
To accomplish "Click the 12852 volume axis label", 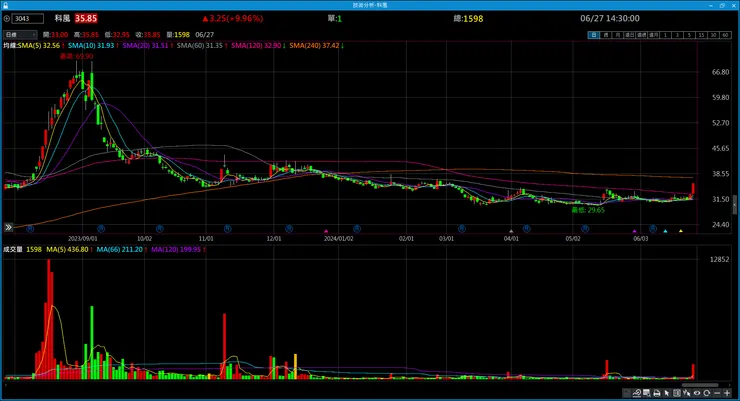I will (x=719, y=259).
